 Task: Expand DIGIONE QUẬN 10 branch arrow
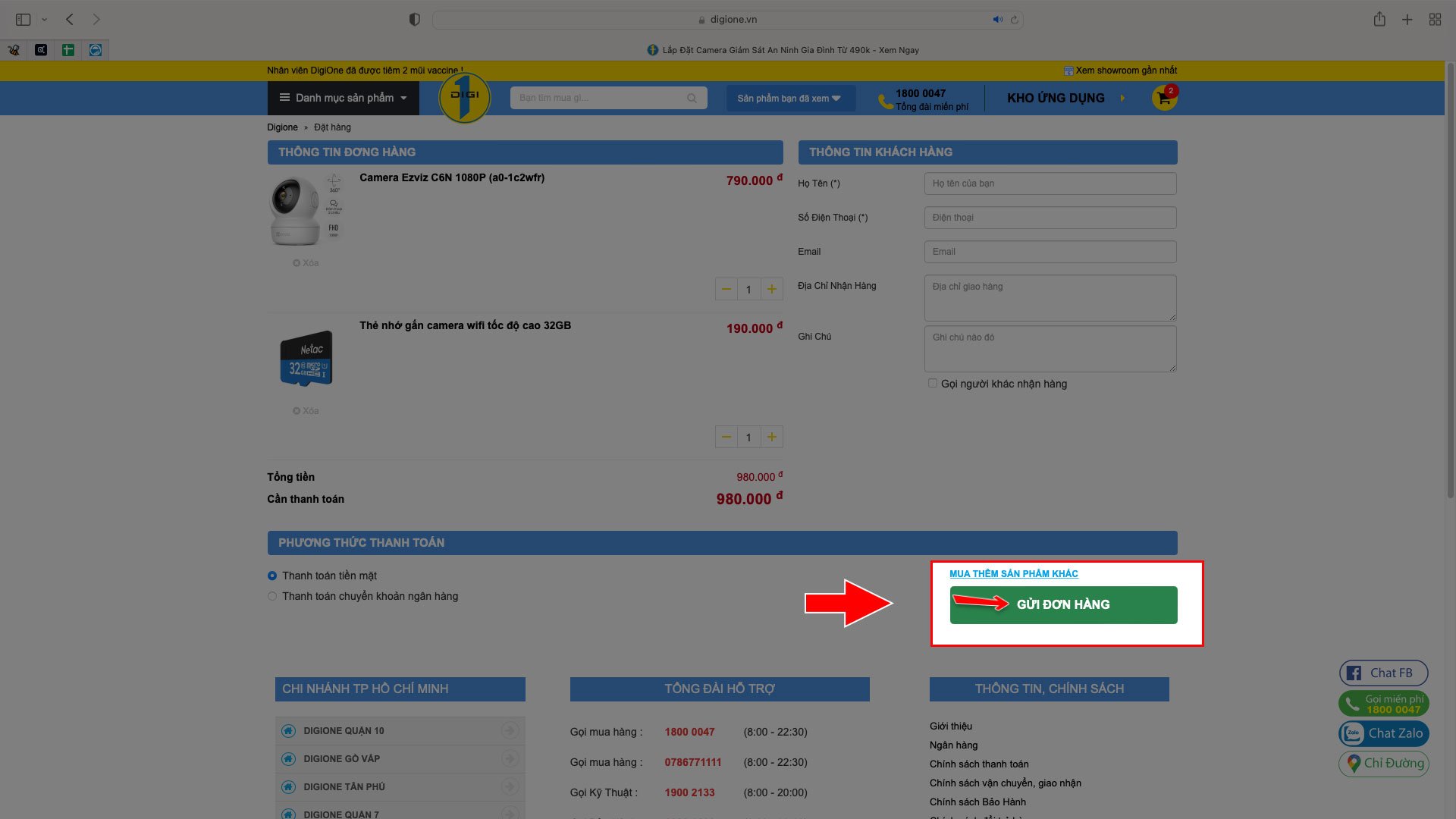510,730
